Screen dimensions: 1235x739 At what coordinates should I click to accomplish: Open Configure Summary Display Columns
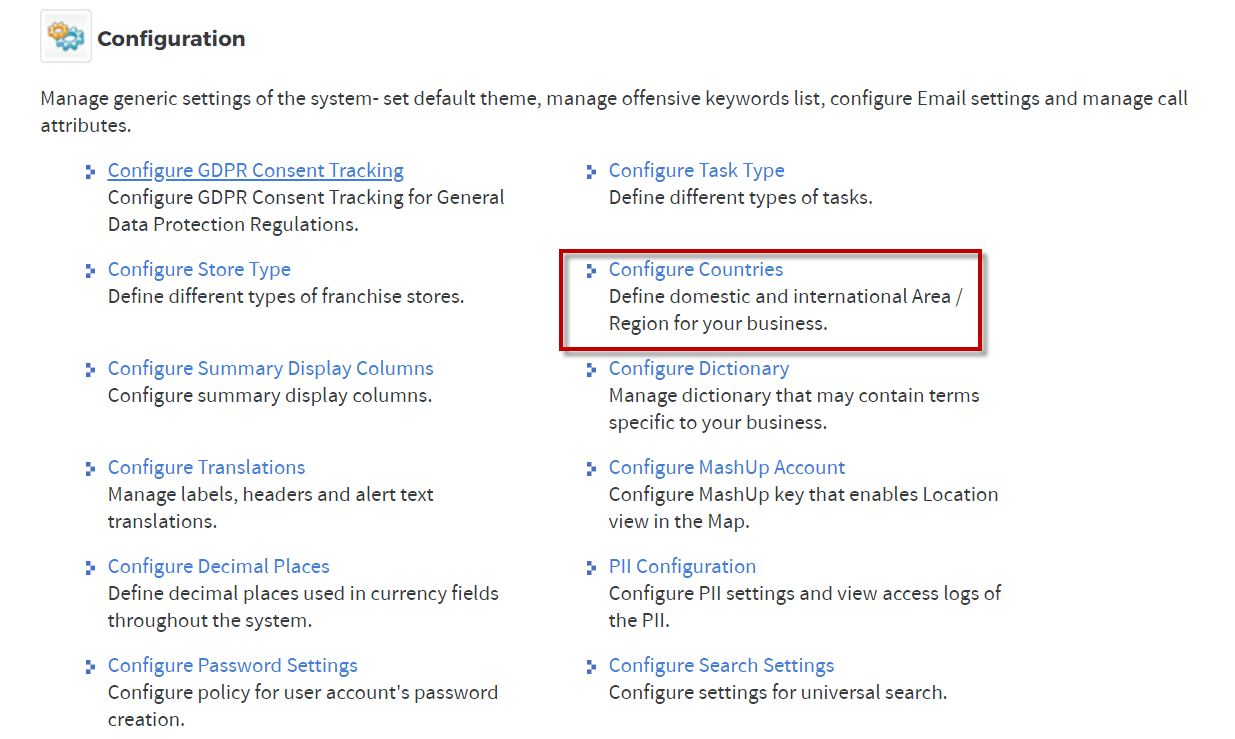[271, 369]
